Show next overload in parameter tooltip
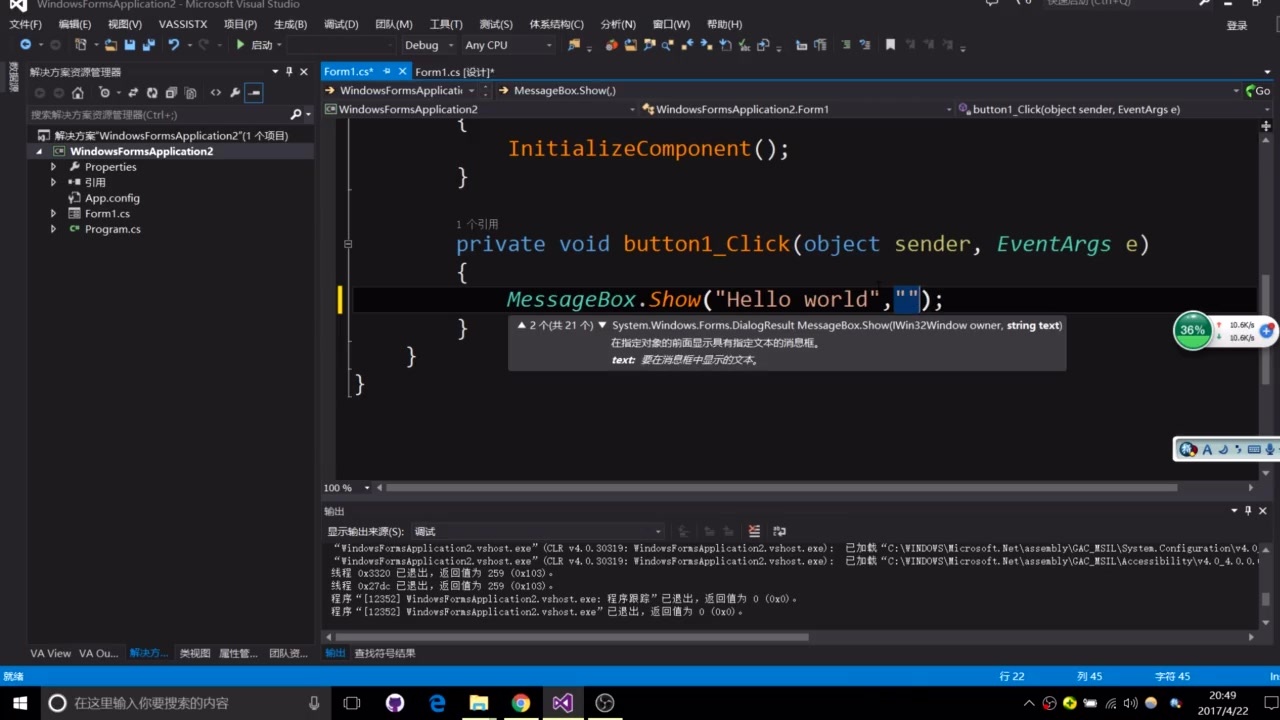Viewport: 1280px width, 720px height. point(602,325)
